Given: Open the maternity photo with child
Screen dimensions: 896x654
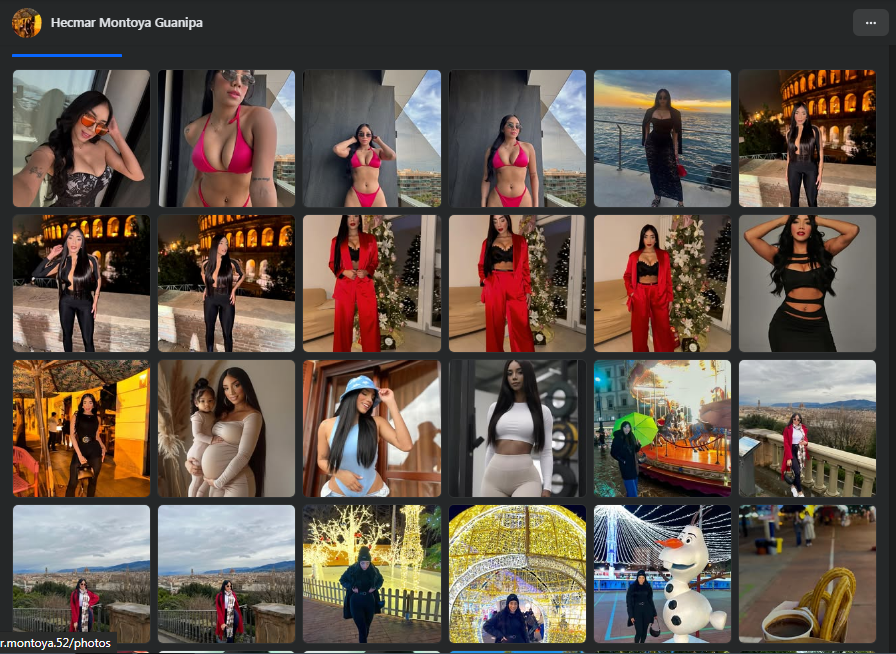Looking at the screenshot, I should click(x=226, y=428).
